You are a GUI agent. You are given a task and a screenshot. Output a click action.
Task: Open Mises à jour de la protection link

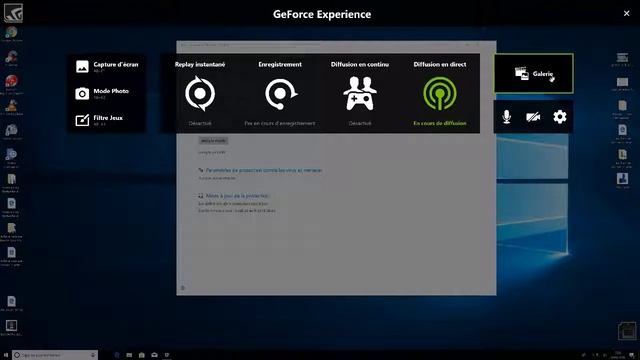tap(237, 196)
